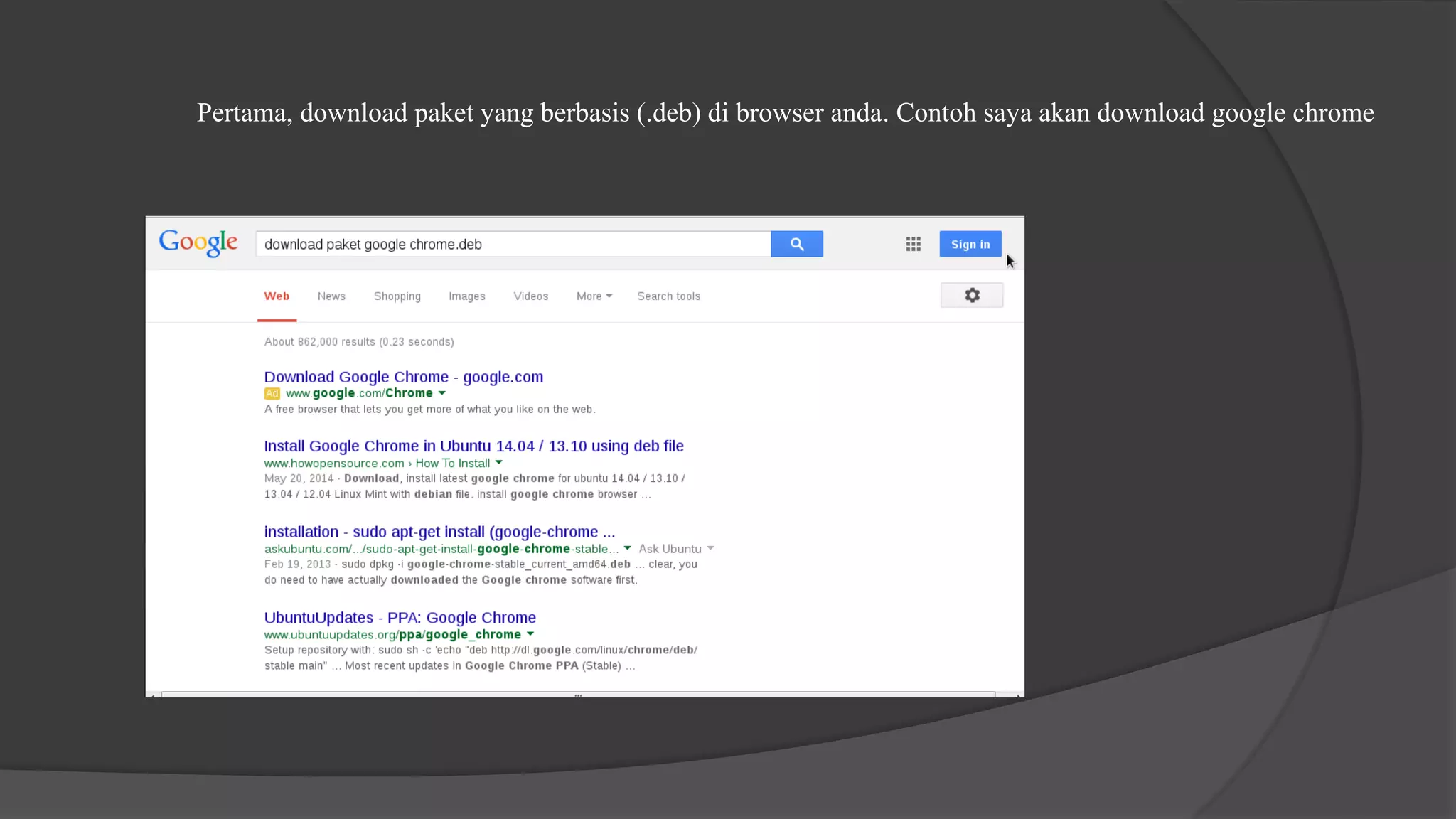Select the Web tab
The height and width of the screenshot is (819, 1456).
point(277,296)
